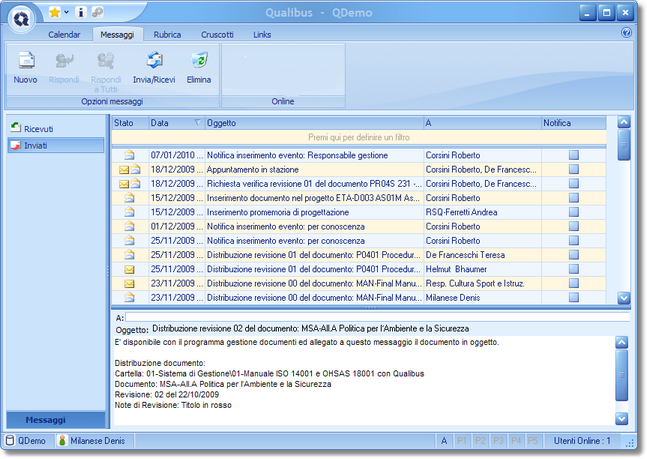
Task: Sort by the Notifica column header
Action: 574,123
